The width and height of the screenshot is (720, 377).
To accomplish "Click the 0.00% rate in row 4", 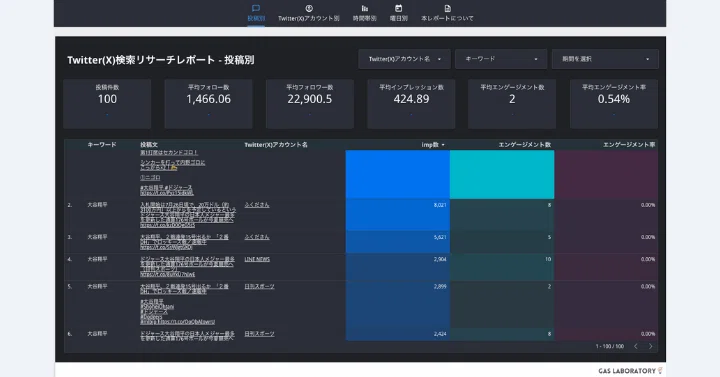I will [648, 259].
